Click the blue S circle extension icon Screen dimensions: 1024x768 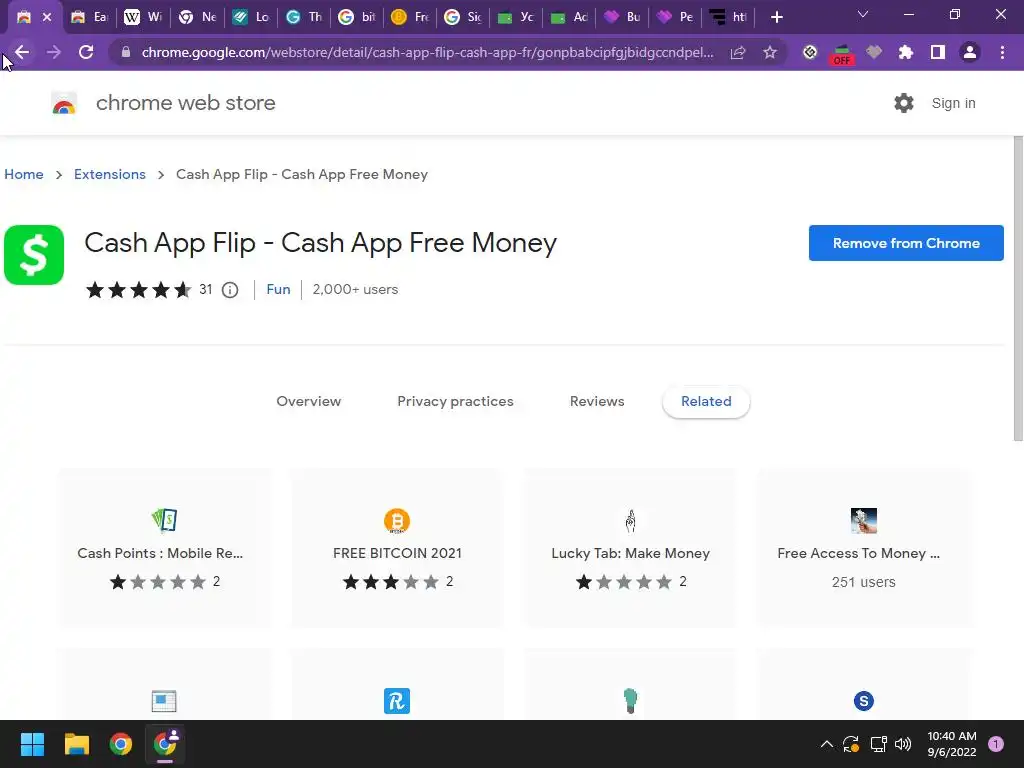pos(863,701)
